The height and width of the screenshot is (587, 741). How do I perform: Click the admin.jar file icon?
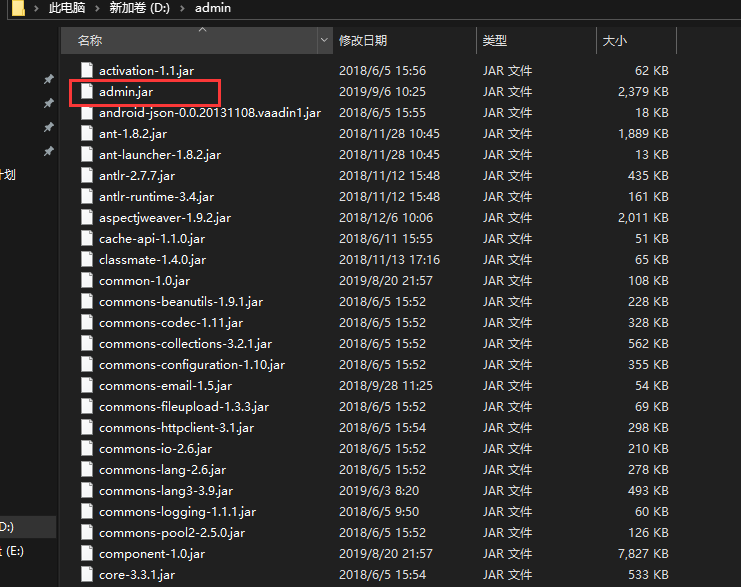(87, 91)
